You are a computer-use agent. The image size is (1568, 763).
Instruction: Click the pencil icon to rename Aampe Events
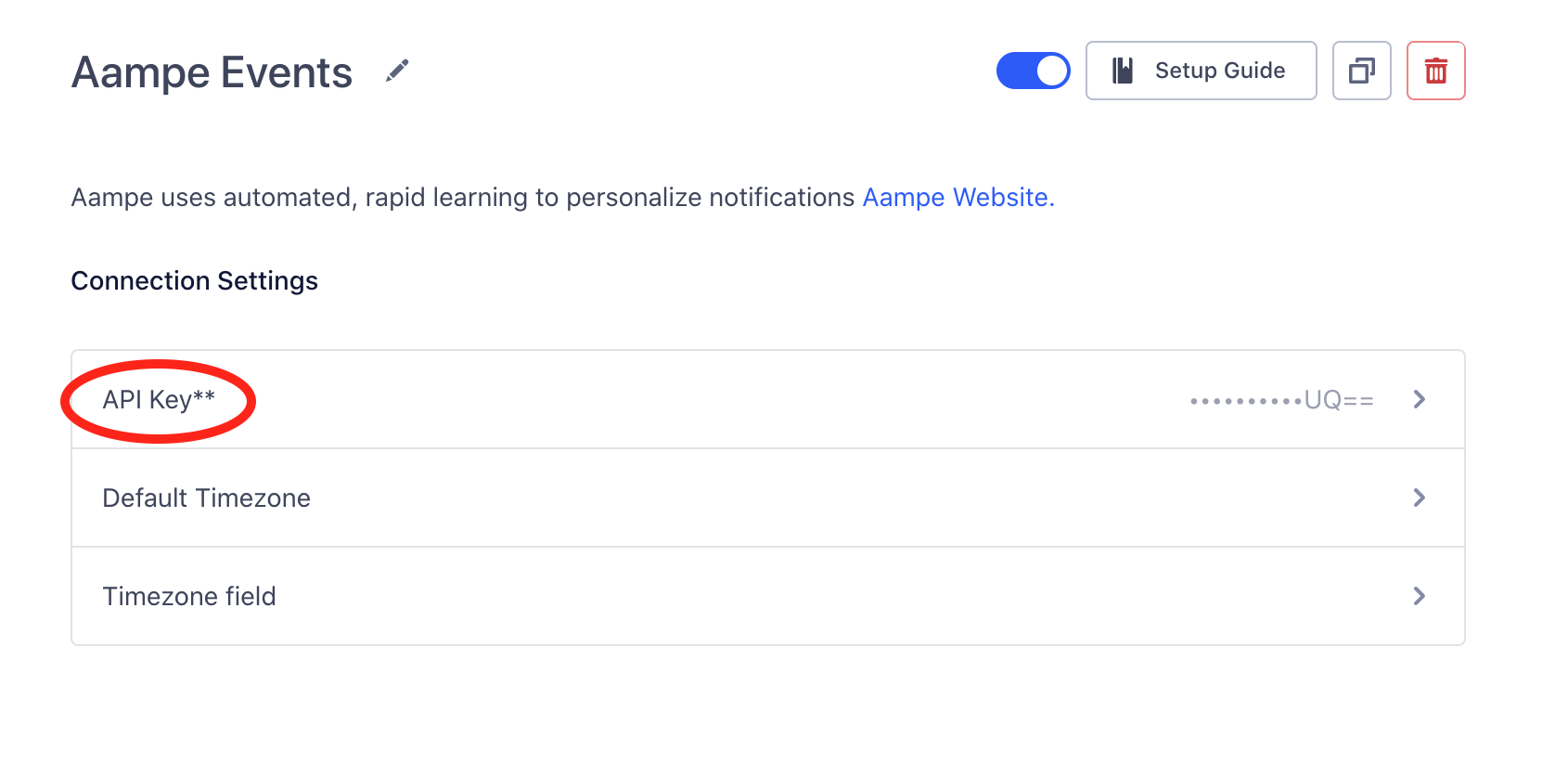[397, 71]
